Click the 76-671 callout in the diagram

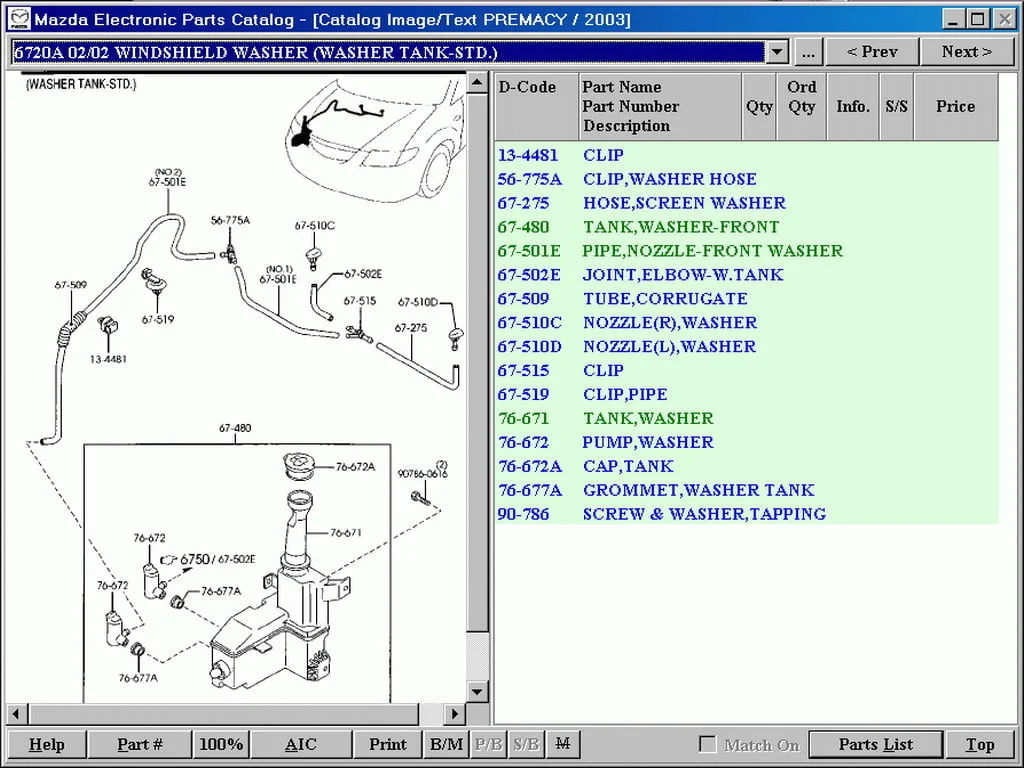coord(346,533)
